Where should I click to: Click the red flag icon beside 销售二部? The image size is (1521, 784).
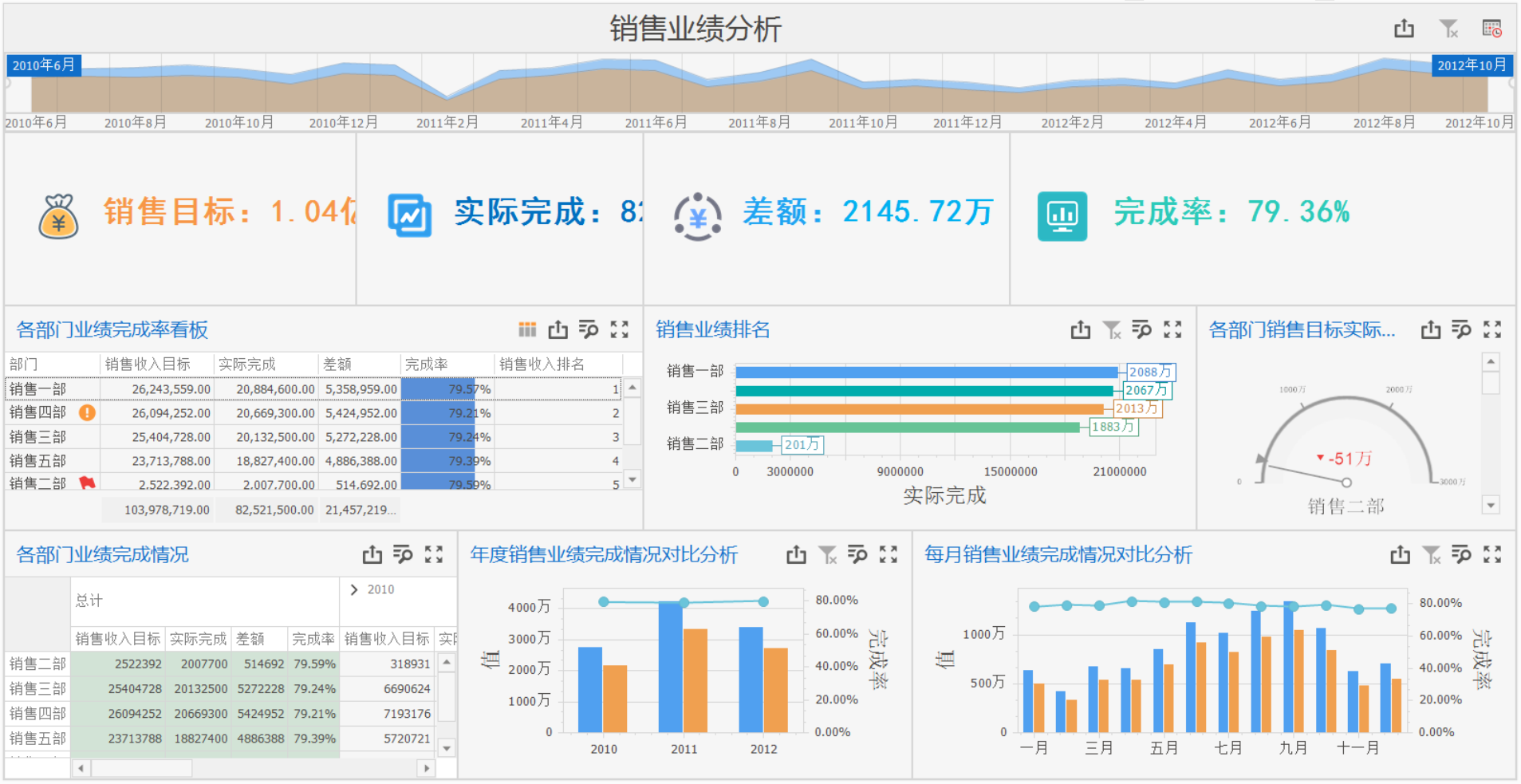(x=87, y=483)
